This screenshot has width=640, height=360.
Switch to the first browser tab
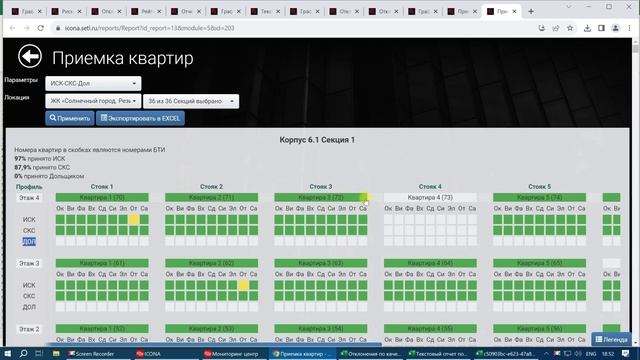[27, 11]
